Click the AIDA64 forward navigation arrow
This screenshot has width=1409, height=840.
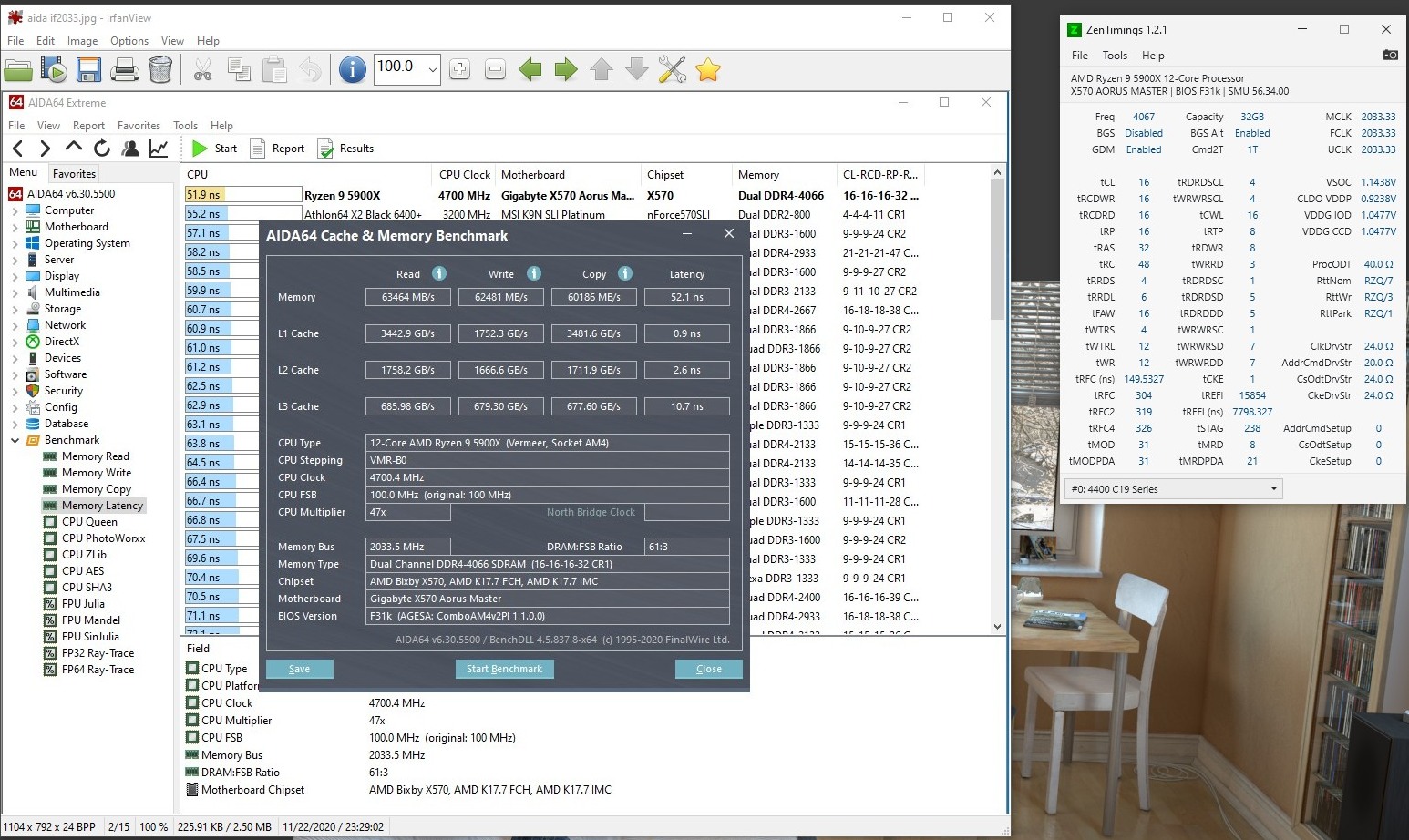coord(45,149)
